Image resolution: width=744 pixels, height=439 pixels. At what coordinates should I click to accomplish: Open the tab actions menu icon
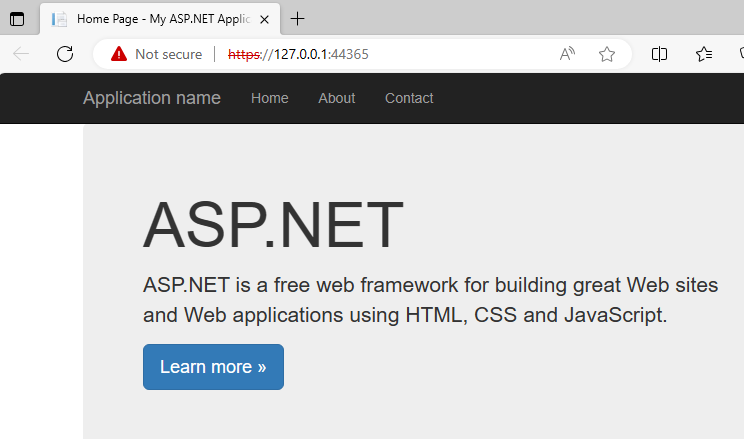[x=17, y=19]
